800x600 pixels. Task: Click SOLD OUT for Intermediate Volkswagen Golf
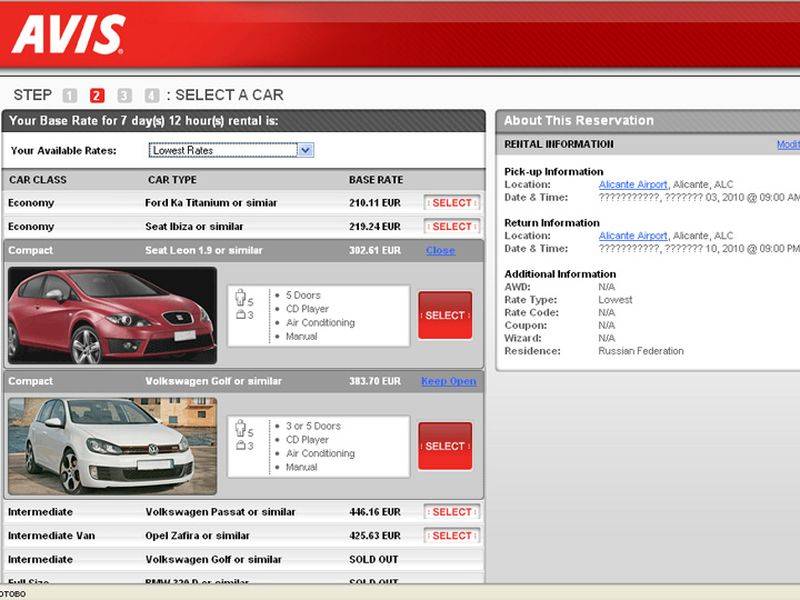click(x=373, y=559)
